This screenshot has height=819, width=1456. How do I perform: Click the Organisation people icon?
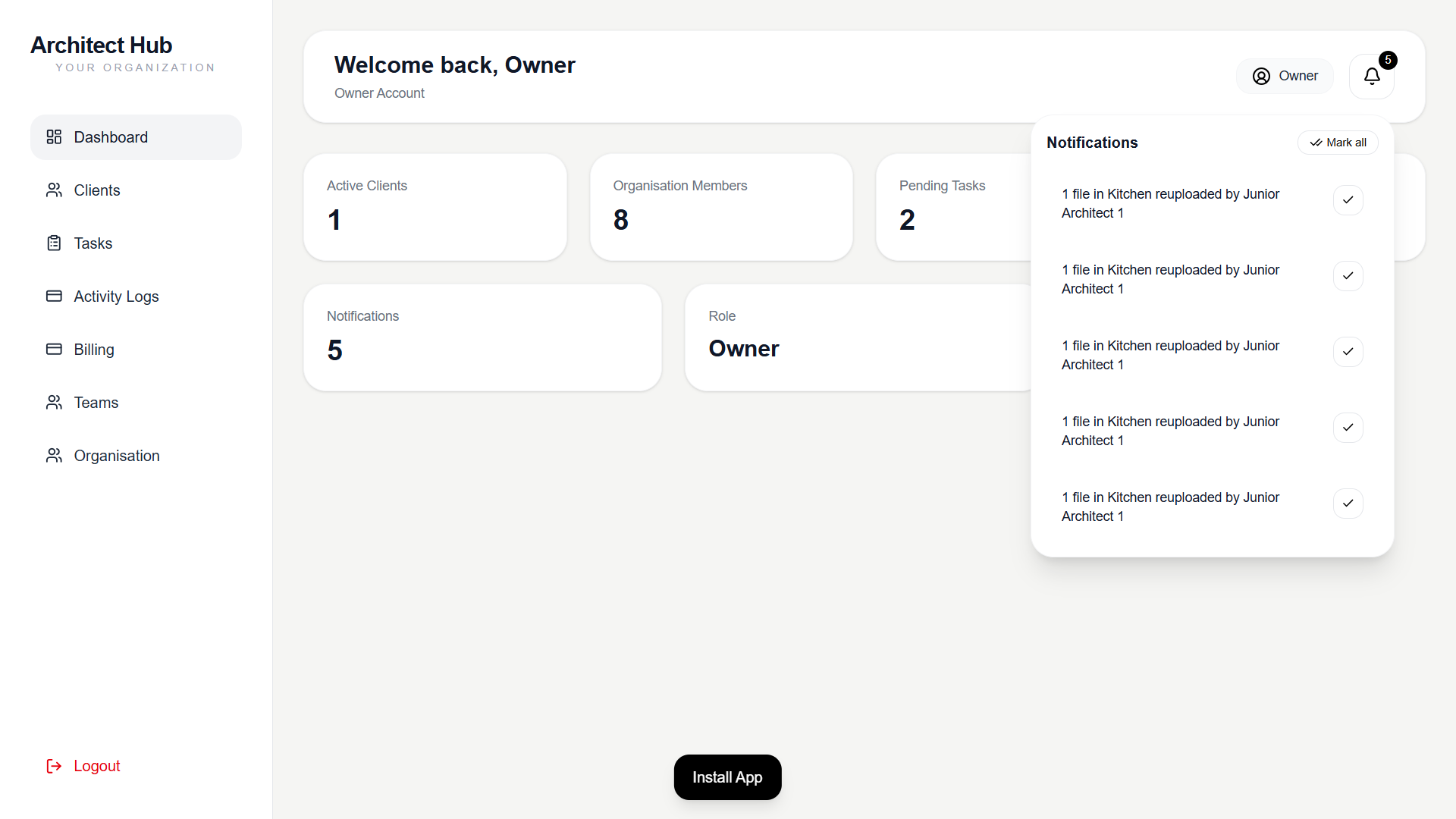point(54,456)
